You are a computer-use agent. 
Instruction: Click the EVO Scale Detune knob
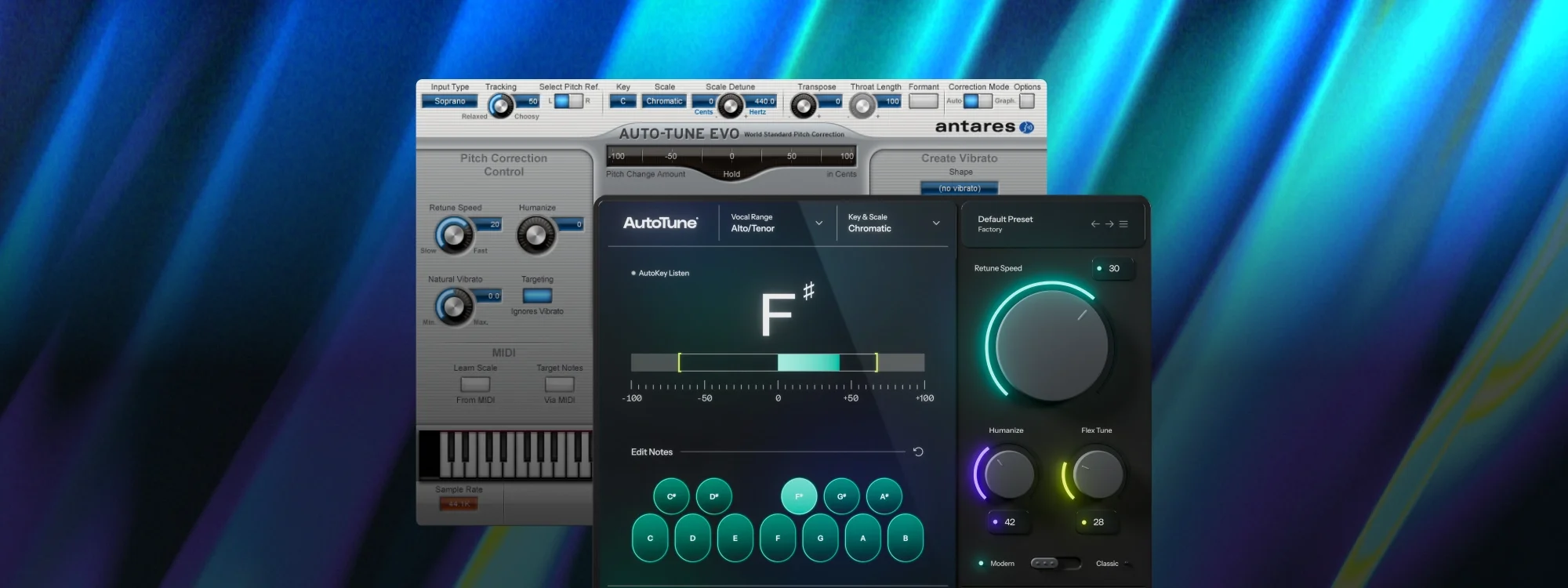tap(731, 105)
